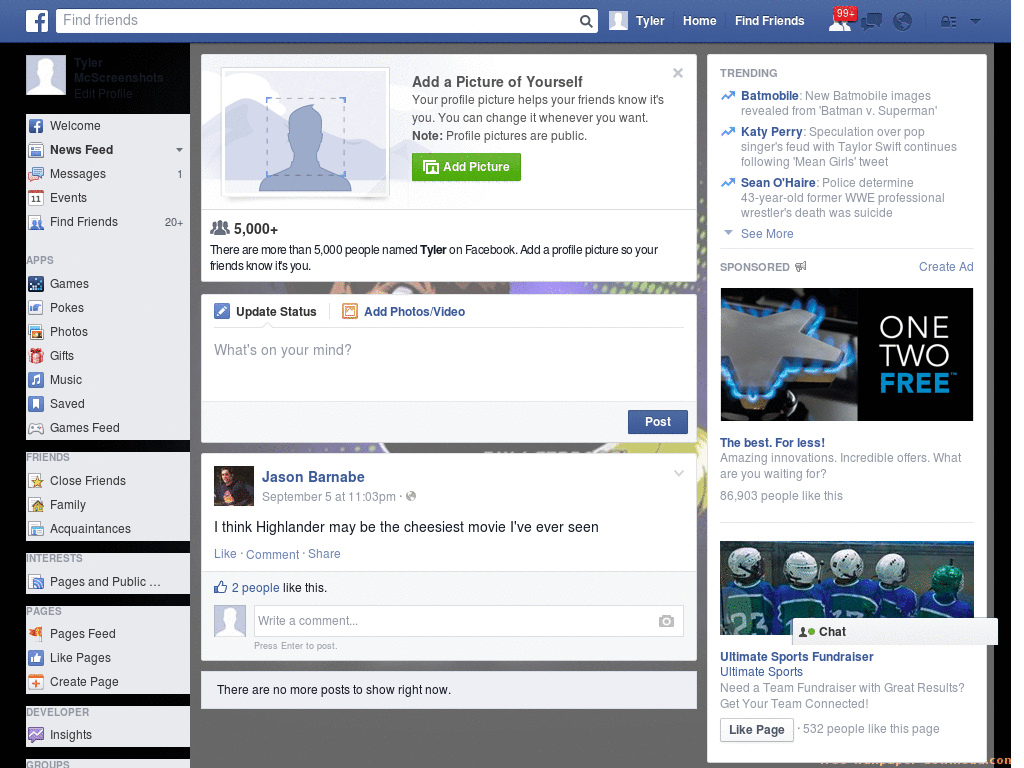This screenshot has height=768, width=1024.
Task: Select the Add Photos/Video tab
Action: pyautogui.click(x=404, y=312)
